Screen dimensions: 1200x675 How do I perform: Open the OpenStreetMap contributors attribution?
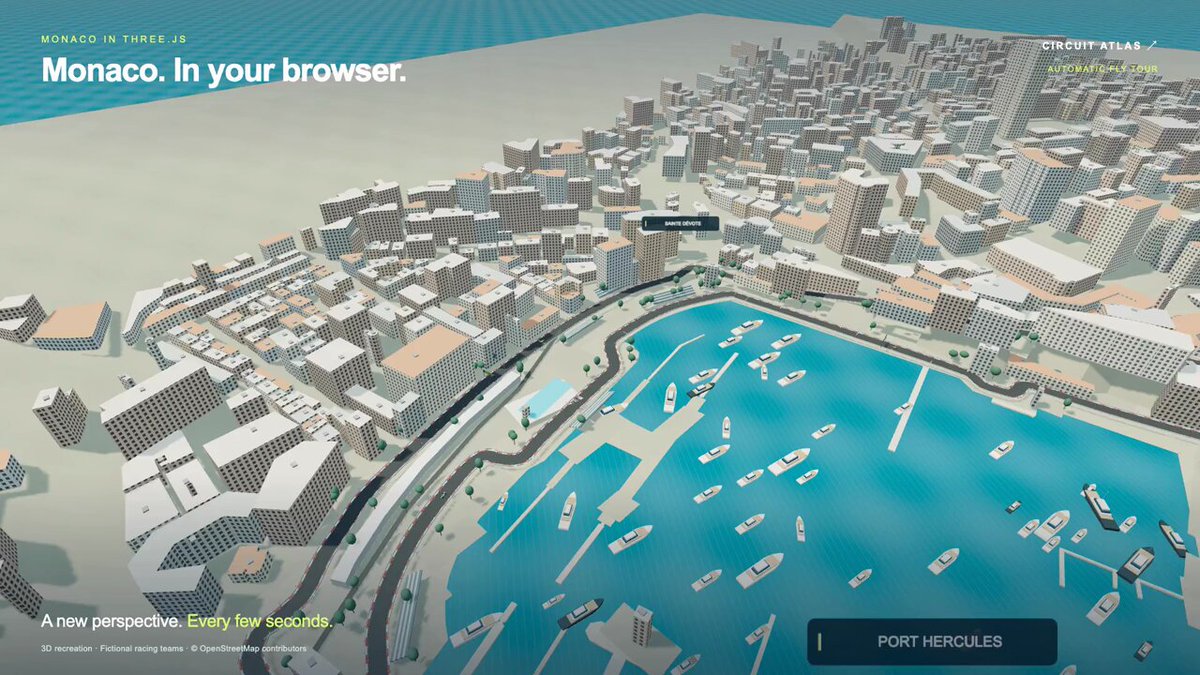pyautogui.click(x=249, y=648)
